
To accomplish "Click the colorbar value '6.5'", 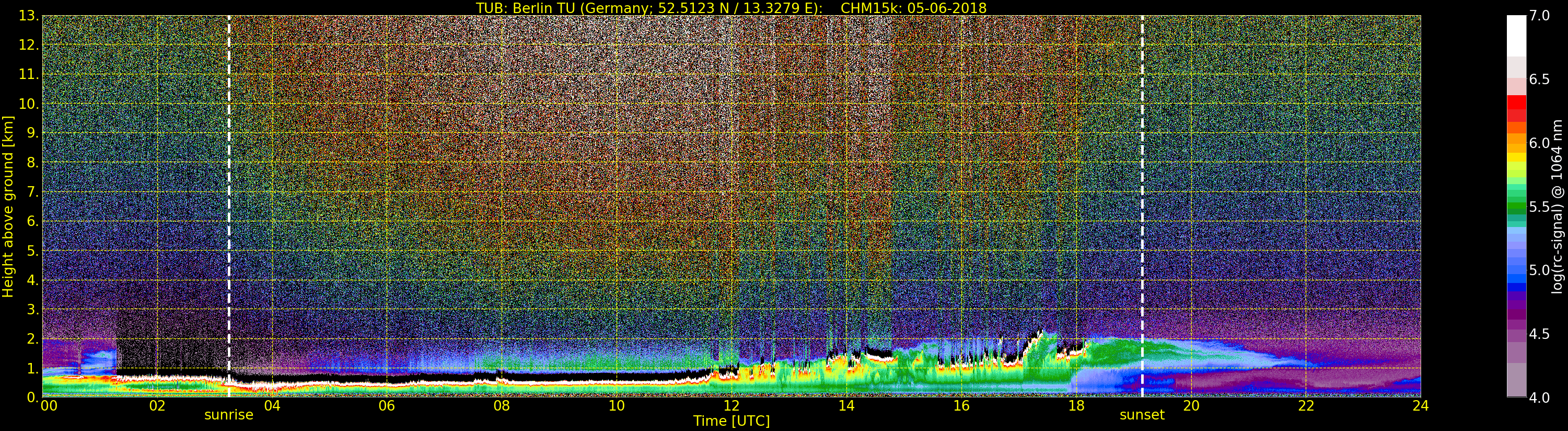I will pyautogui.click(x=1539, y=80).
